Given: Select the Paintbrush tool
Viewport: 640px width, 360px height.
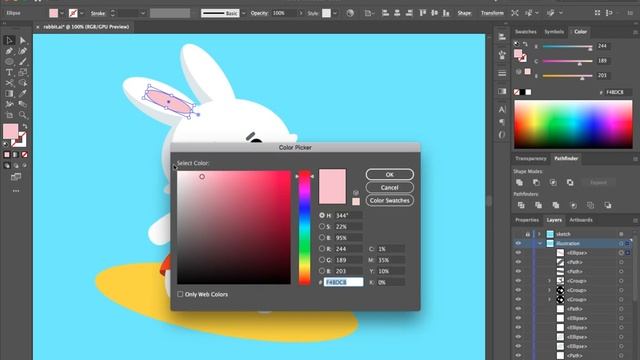Looking at the screenshot, I should point(22,62).
